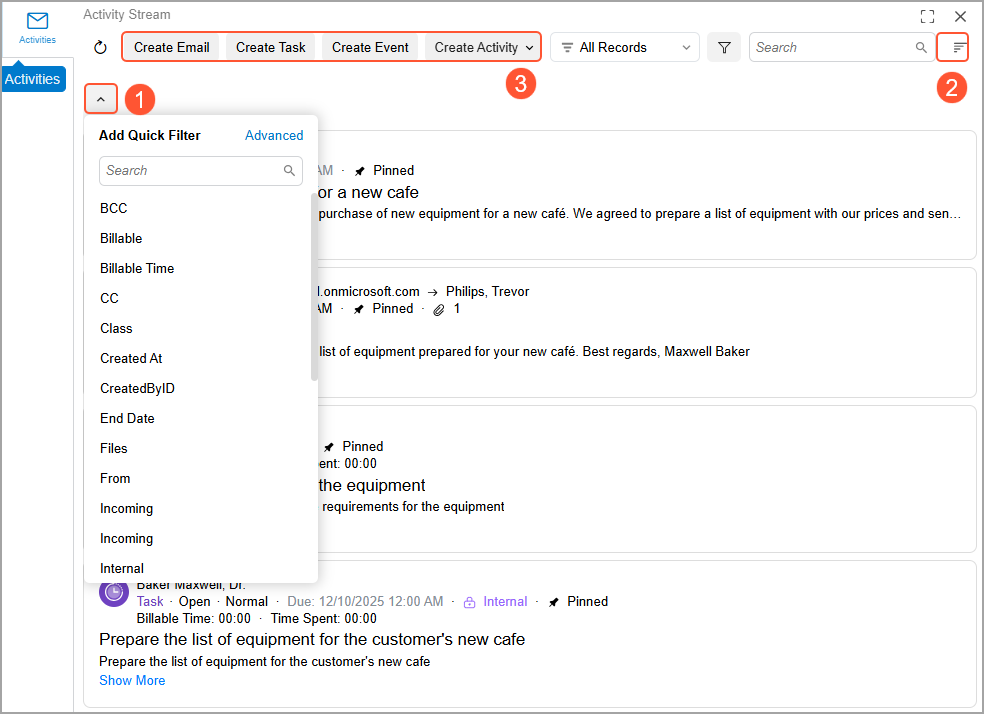Click the magnifier in the top search box

921,48
